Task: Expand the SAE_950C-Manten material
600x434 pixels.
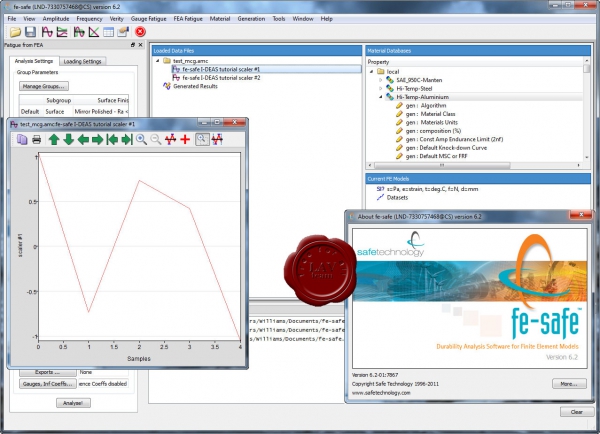Action: point(380,80)
